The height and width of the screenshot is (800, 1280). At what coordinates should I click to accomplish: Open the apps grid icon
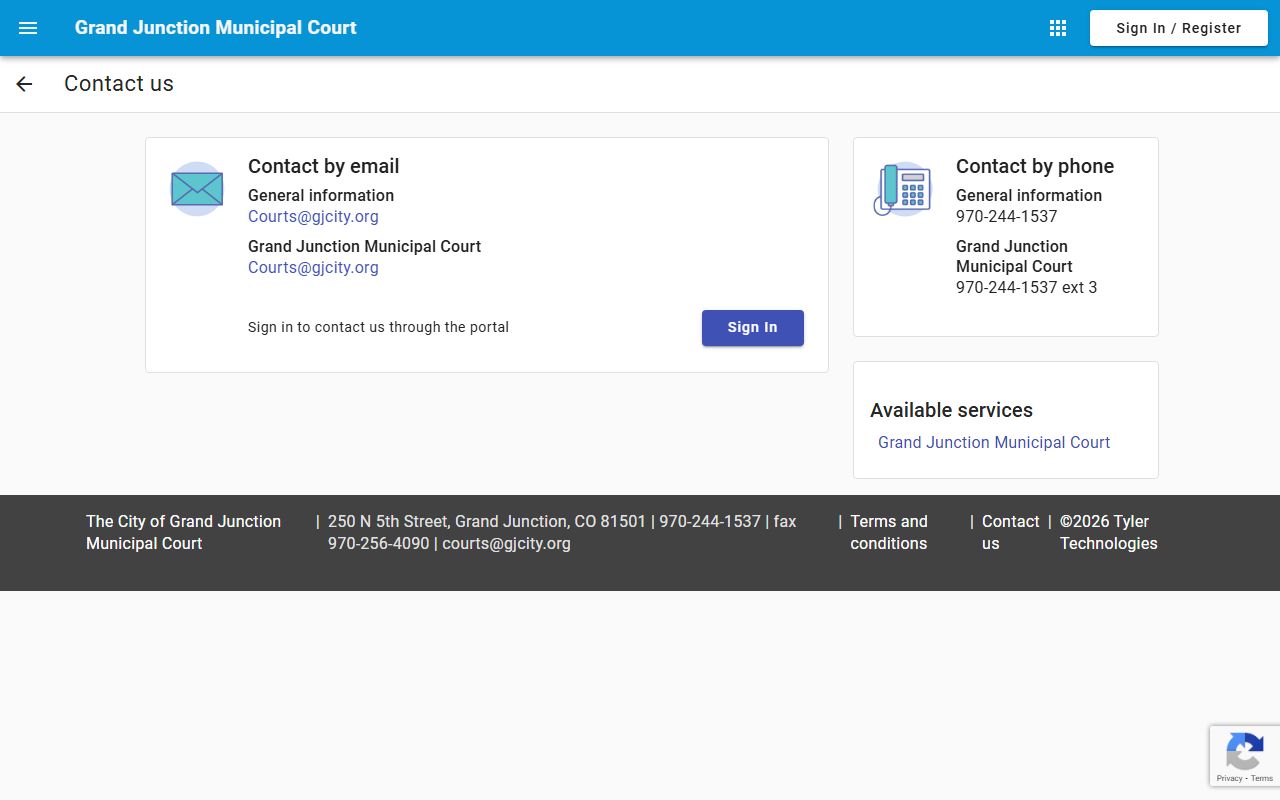point(1058,28)
